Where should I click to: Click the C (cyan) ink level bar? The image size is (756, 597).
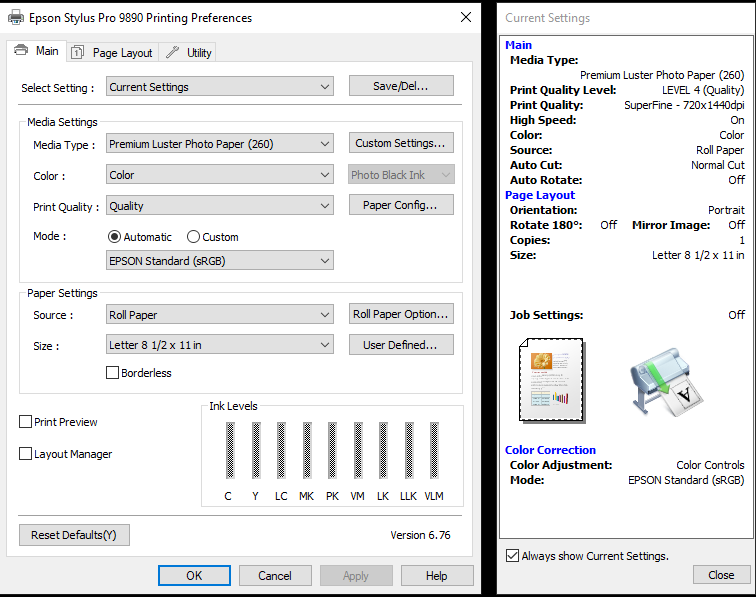[x=230, y=450]
